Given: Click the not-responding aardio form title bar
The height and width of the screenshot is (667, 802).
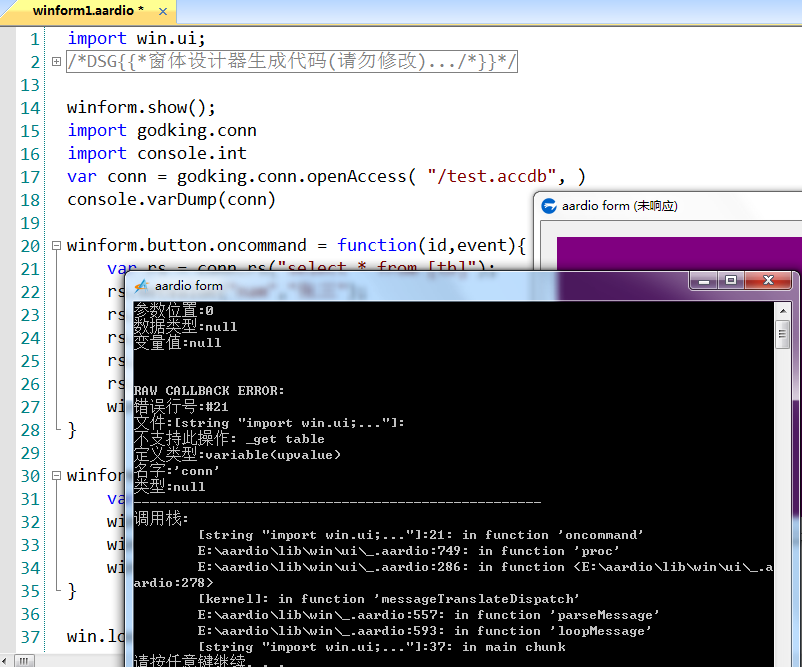Looking at the screenshot, I should 670,206.
